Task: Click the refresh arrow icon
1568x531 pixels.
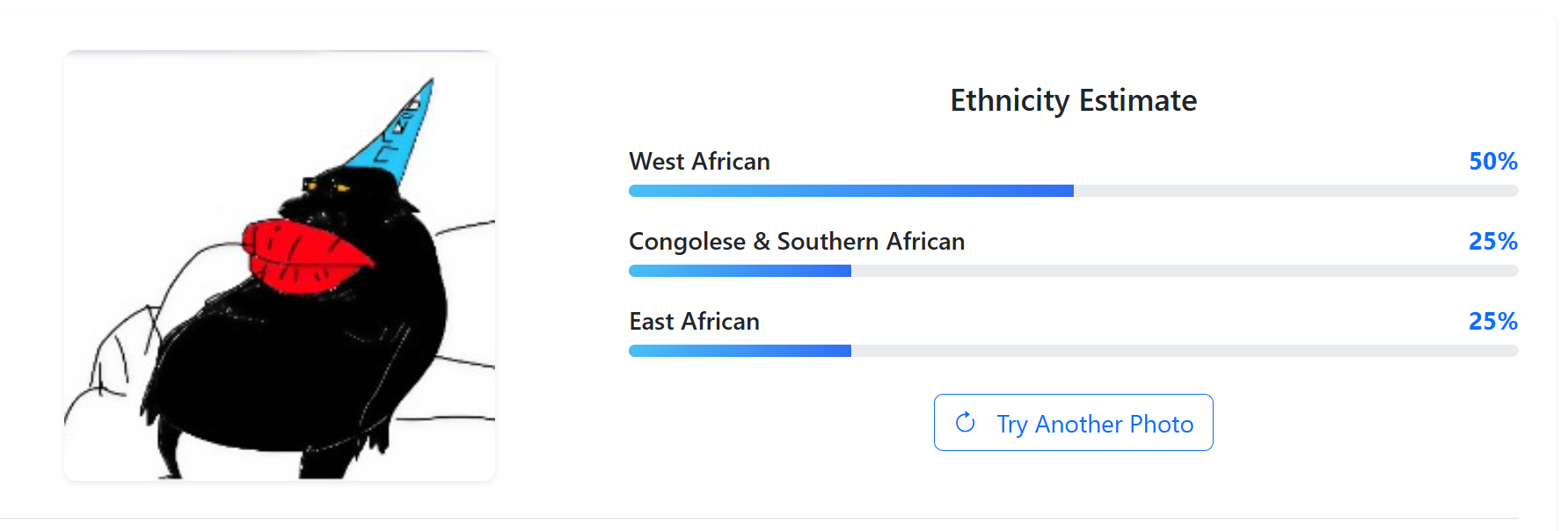Action: [965, 423]
